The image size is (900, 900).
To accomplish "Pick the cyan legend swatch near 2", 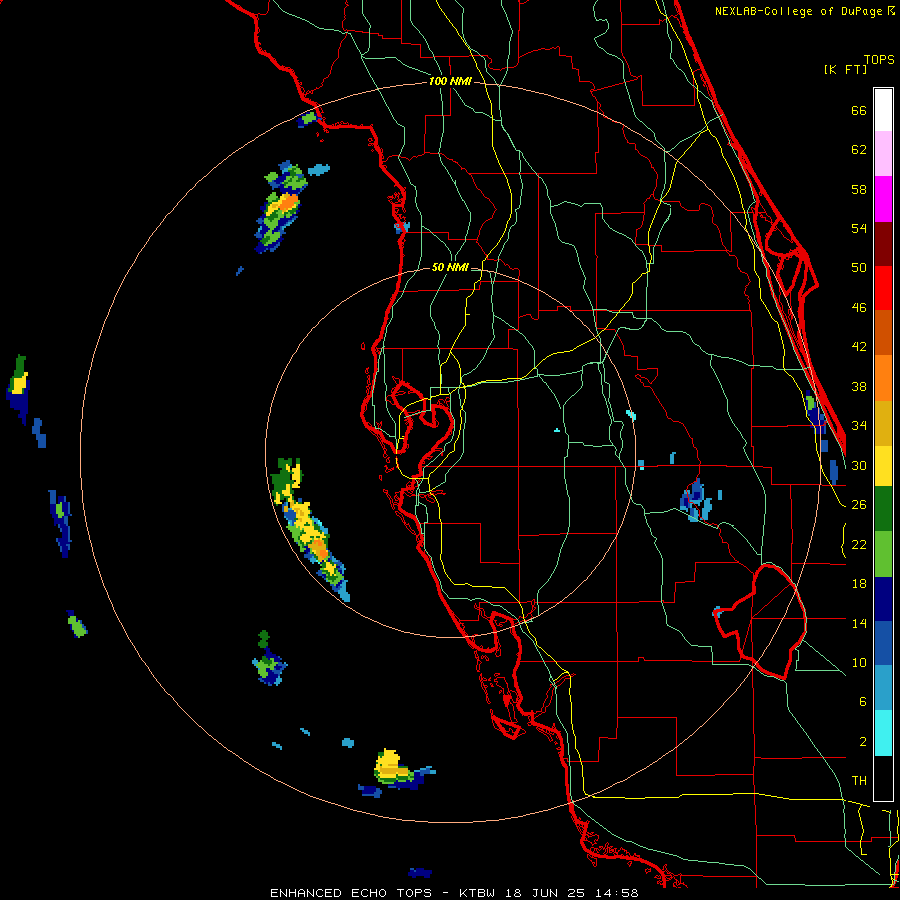I will click(883, 733).
